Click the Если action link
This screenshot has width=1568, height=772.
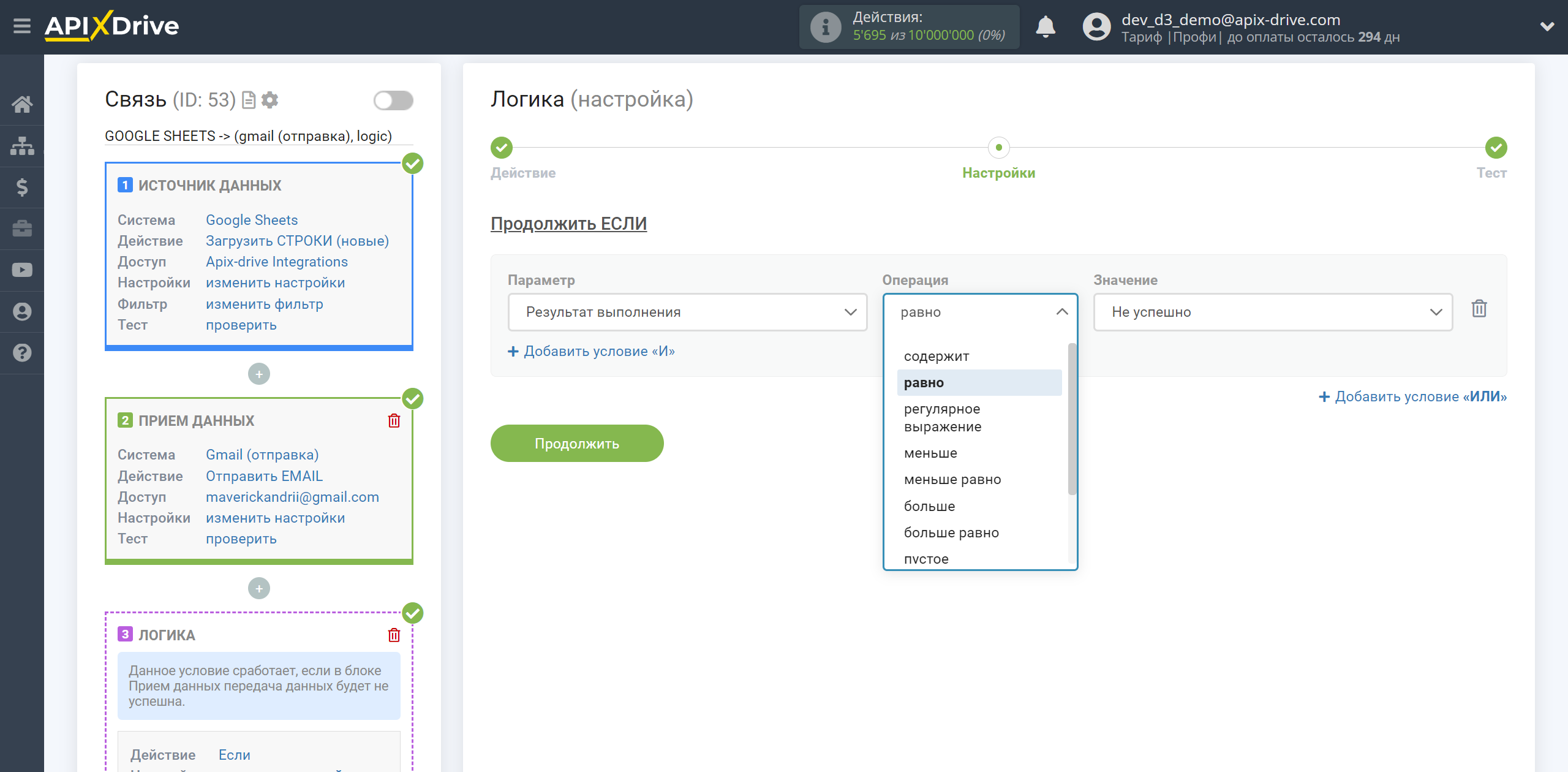(235, 755)
